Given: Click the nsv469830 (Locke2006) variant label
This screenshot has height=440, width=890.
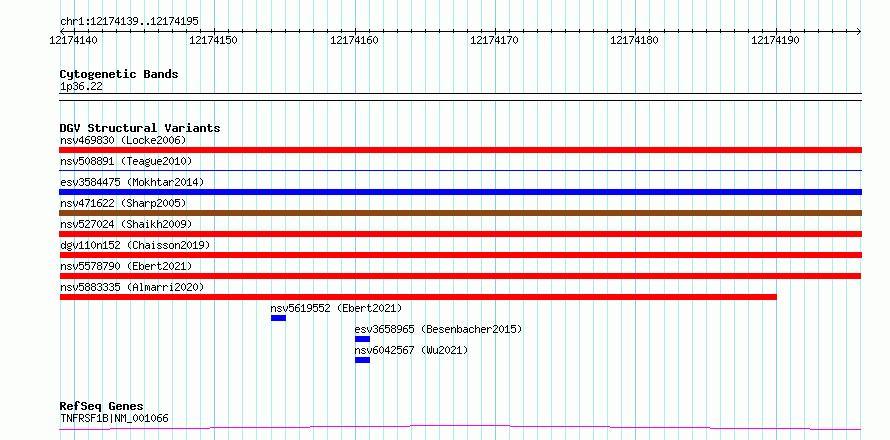Looking at the screenshot, I should 123,140.
